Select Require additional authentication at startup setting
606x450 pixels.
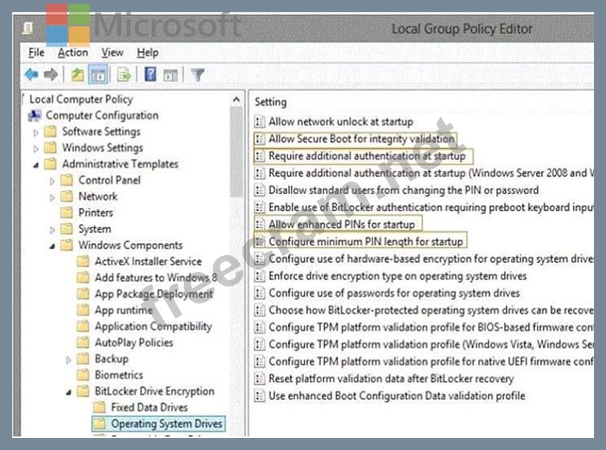pyautogui.click(x=367, y=156)
